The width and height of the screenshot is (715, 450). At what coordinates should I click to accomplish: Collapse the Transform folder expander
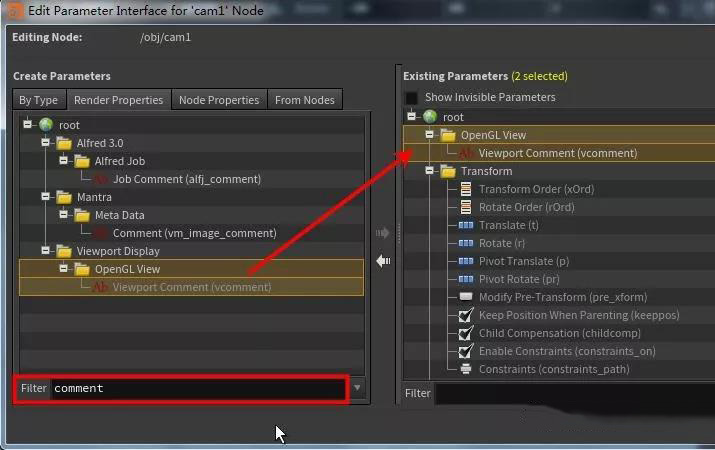point(429,171)
